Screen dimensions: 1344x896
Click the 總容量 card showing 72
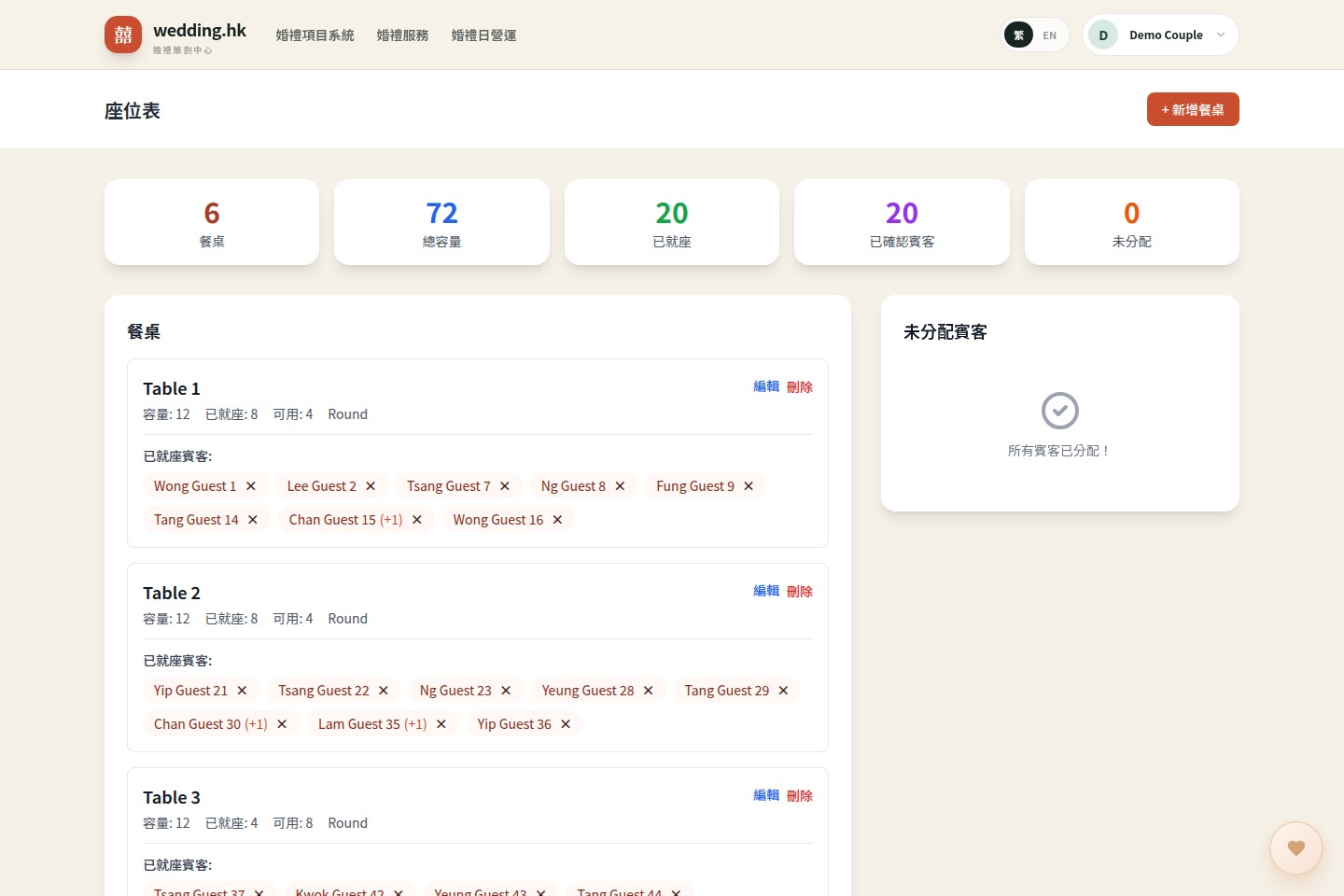coord(441,222)
